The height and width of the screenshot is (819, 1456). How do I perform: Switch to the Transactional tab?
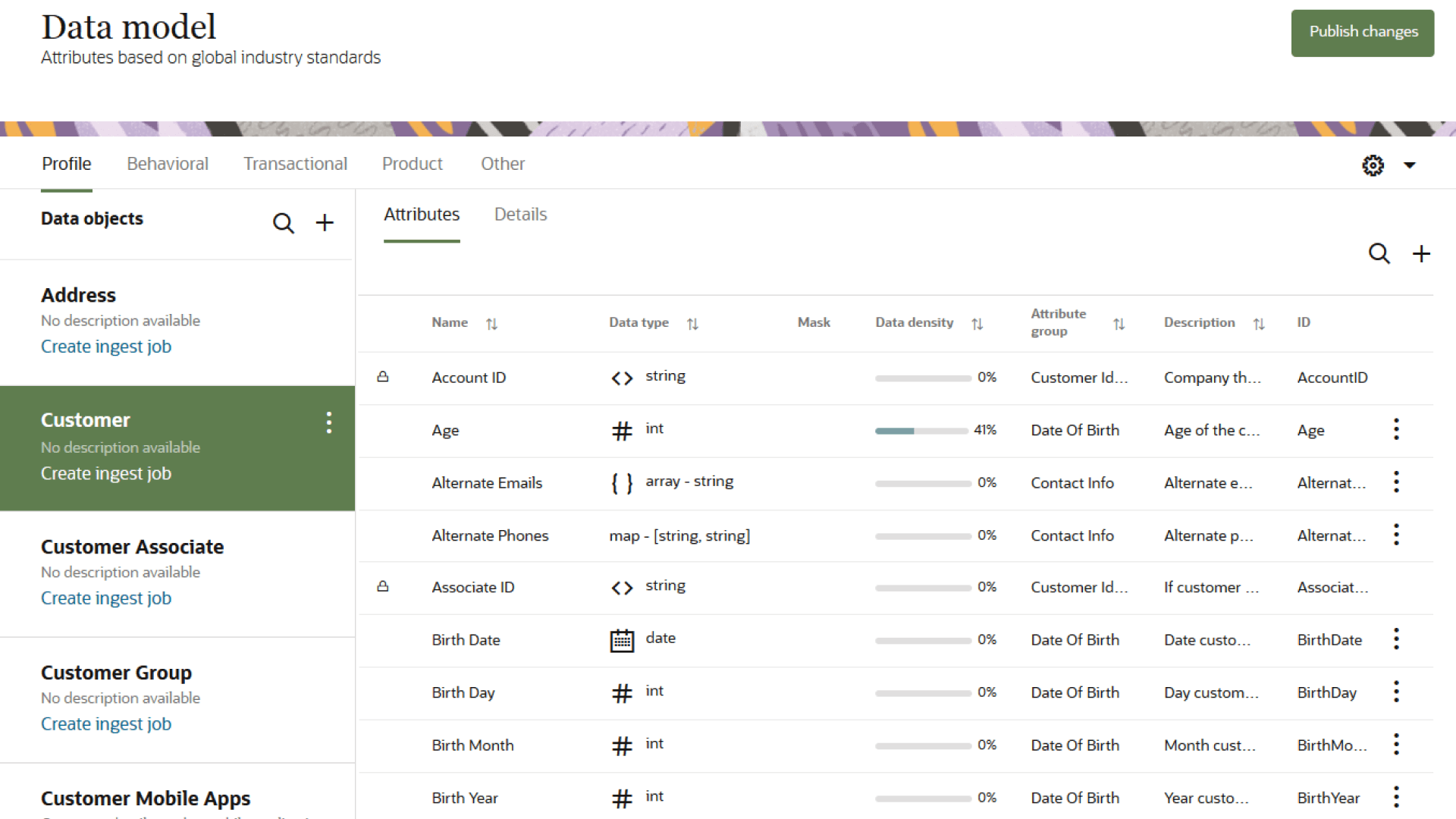(x=295, y=164)
